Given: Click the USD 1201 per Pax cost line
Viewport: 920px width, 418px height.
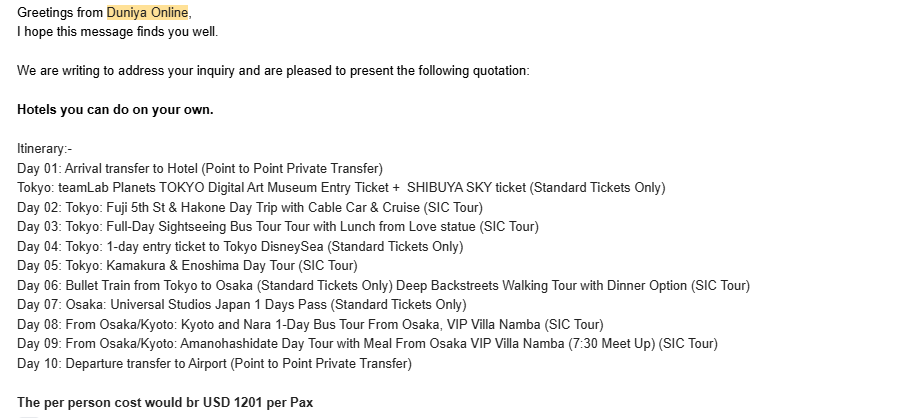Looking at the screenshot, I should pos(165,403).
